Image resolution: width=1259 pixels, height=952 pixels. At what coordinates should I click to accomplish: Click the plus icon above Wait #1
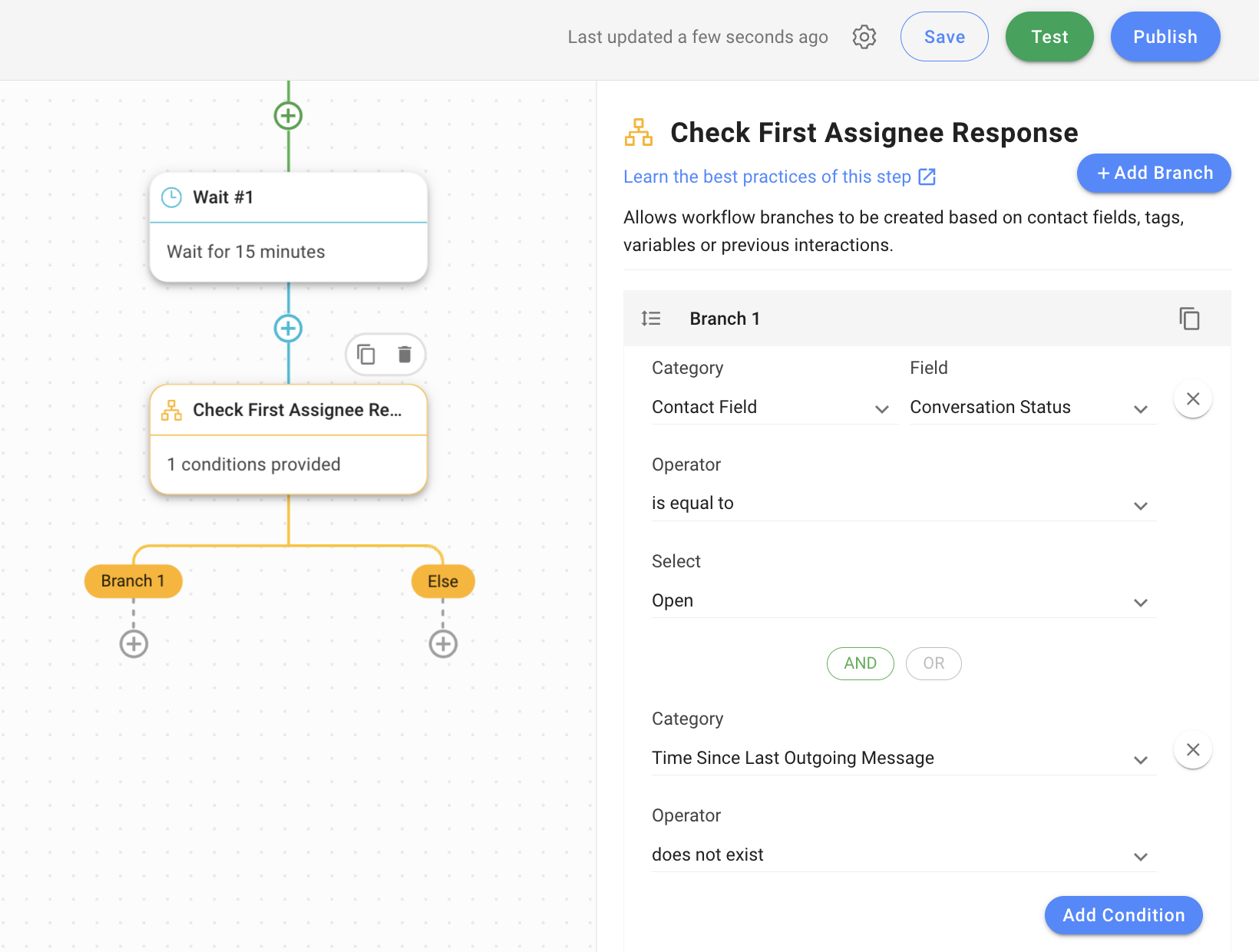tap(288, 115)
